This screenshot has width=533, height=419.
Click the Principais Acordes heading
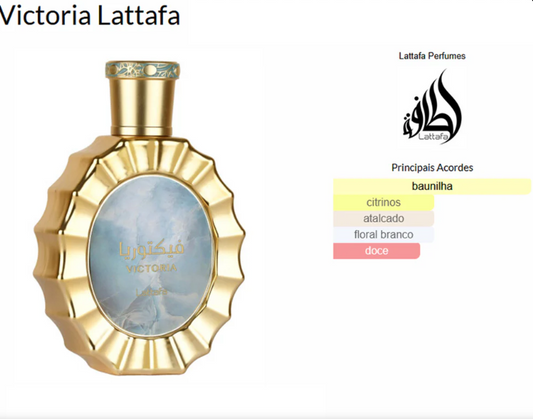point(432,168)
